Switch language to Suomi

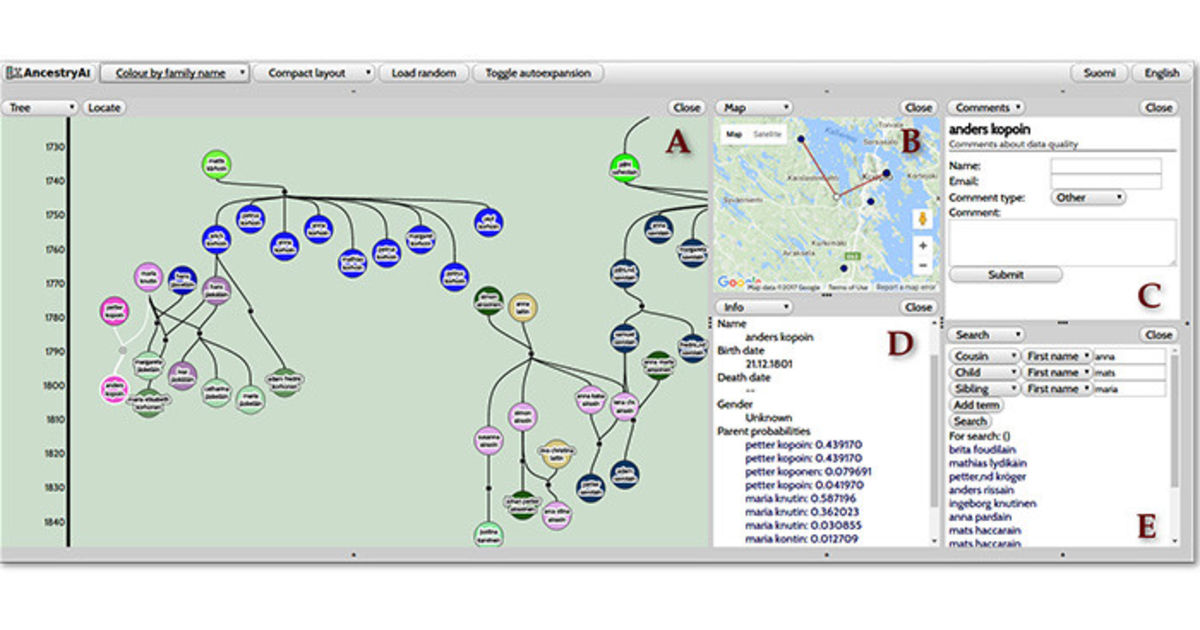point(1100,73)
